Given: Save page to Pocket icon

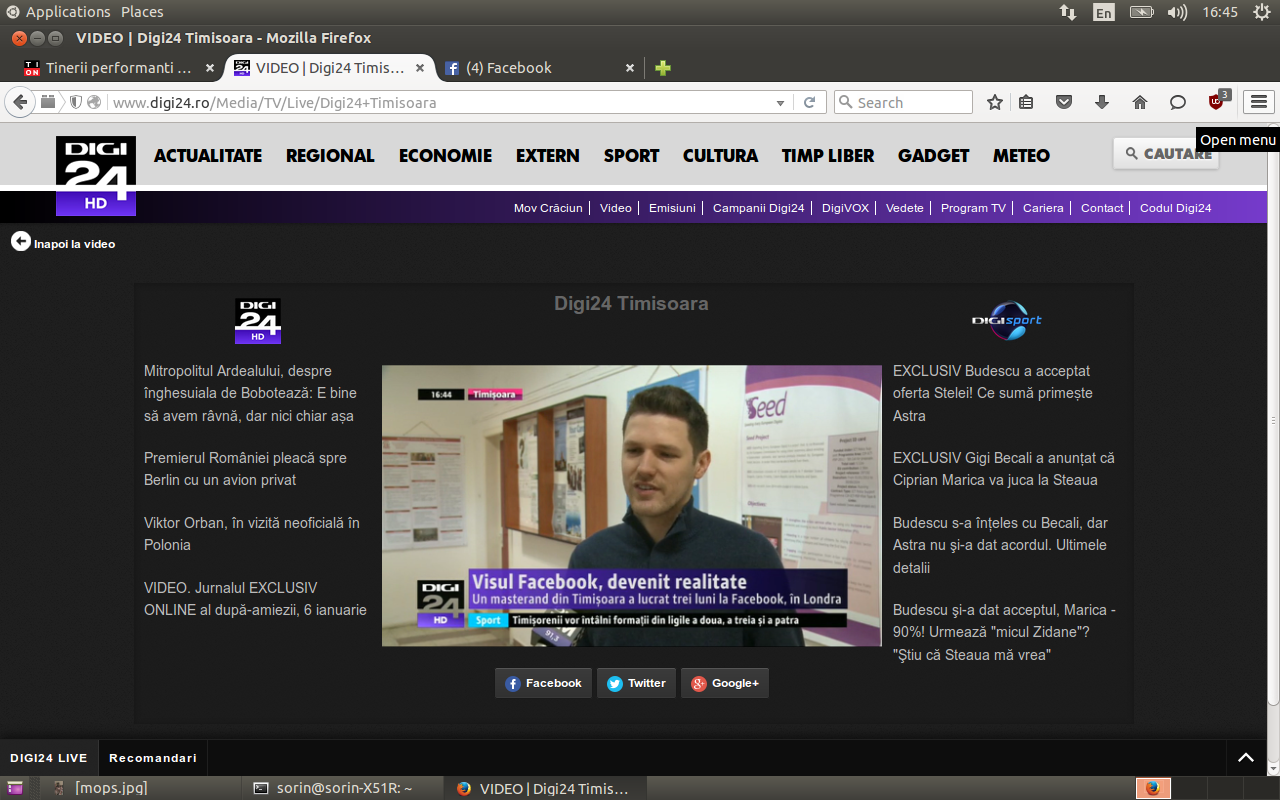Looking at the screenshot, I should click(1064, 102).
